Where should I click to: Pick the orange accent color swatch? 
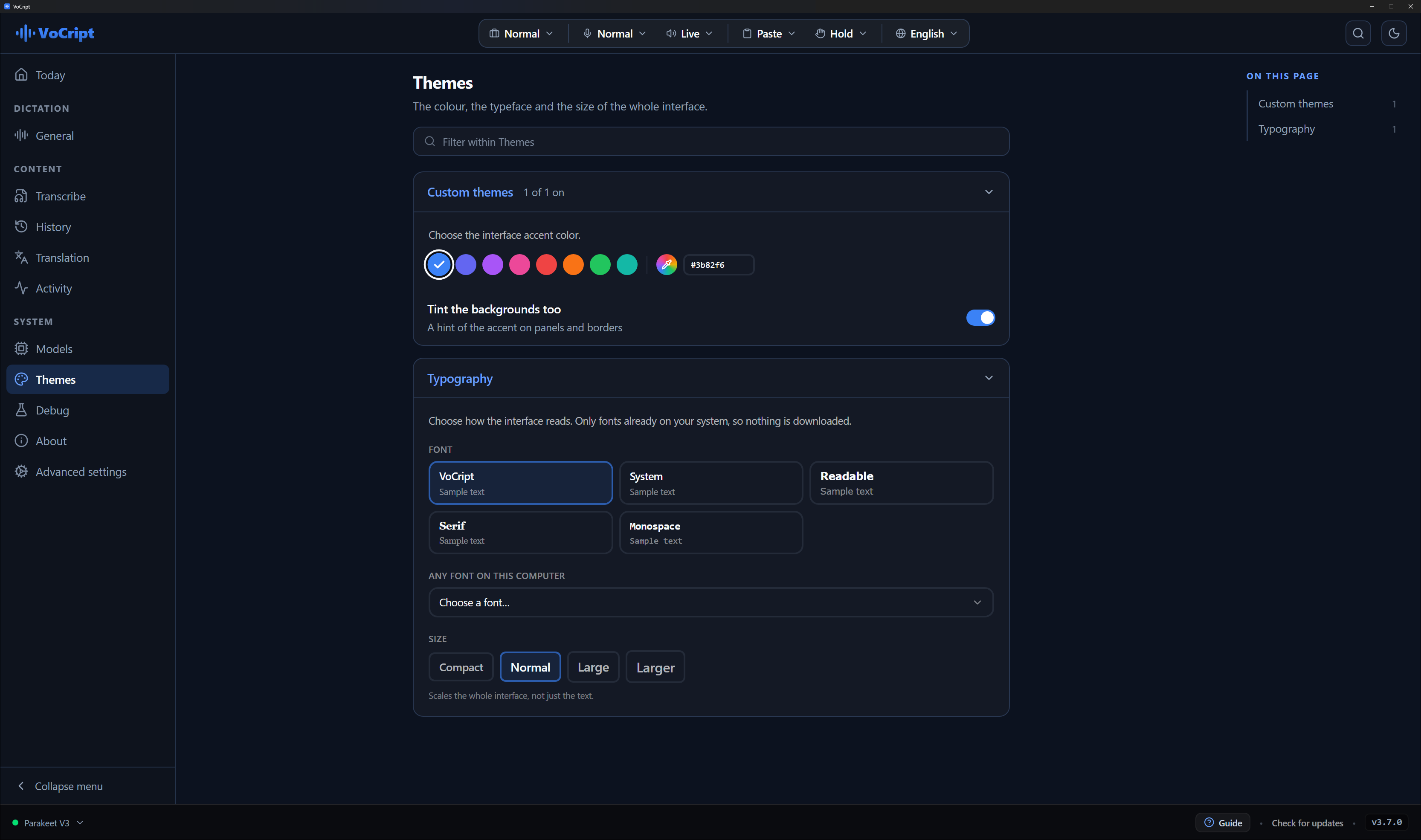[573, 264]
